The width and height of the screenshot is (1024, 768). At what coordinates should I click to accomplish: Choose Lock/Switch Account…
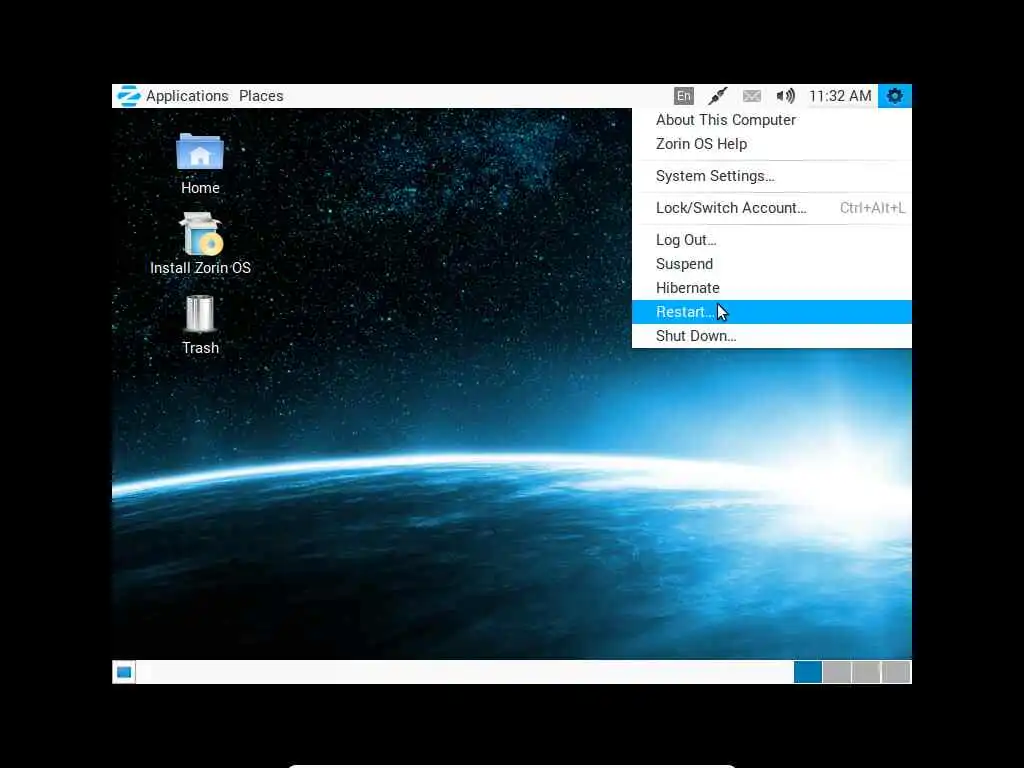coord(771,208)
